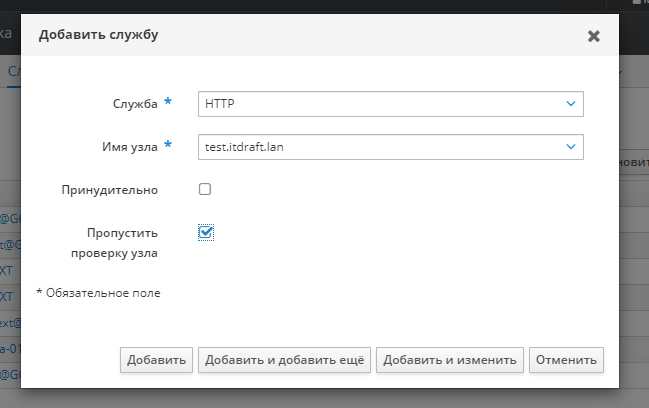Click the Служба field label
The image size is (649, 408).
(136, 104)
